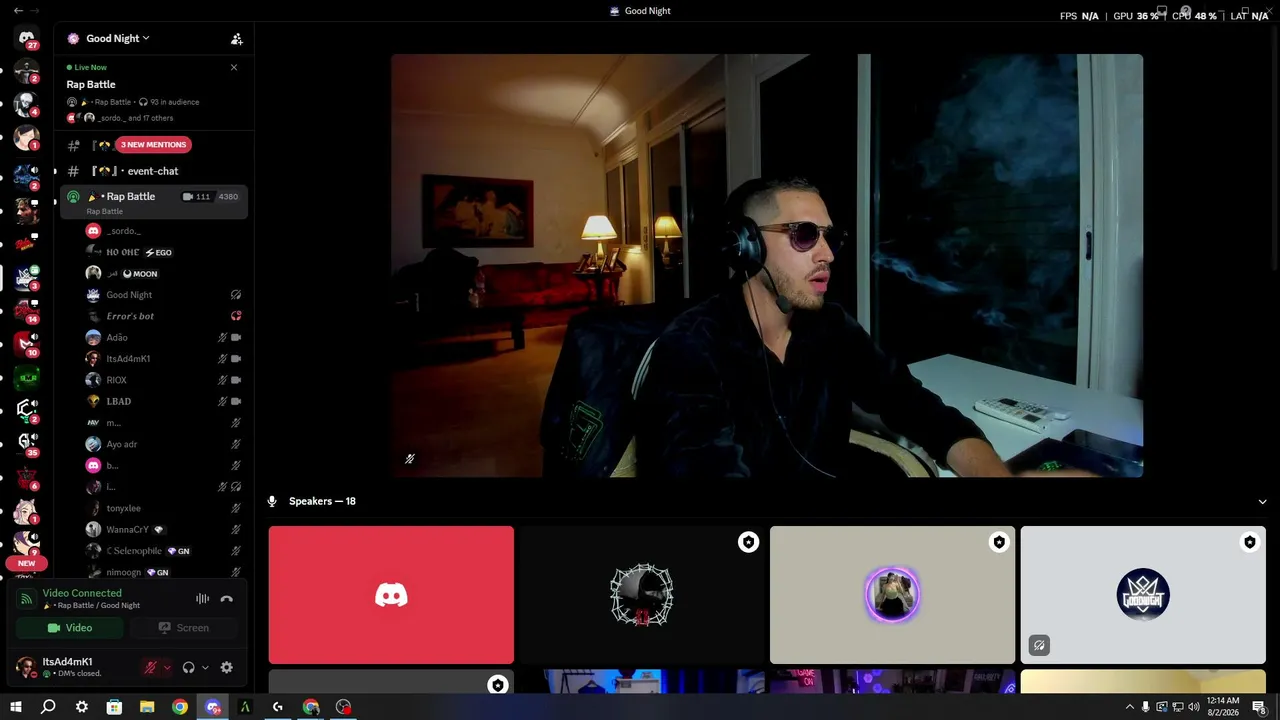
Task: Click the voice connection signal icon
Action: (27, 599)
